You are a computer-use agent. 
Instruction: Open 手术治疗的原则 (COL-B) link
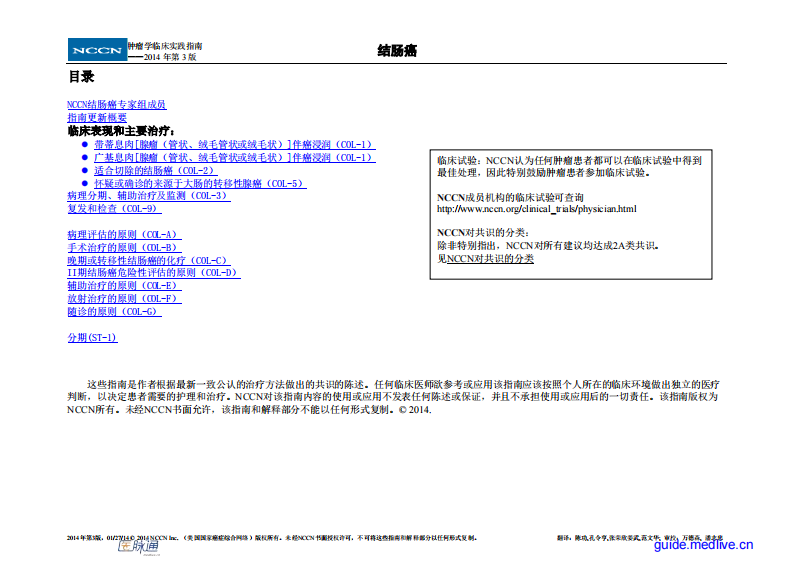point(124,247)
